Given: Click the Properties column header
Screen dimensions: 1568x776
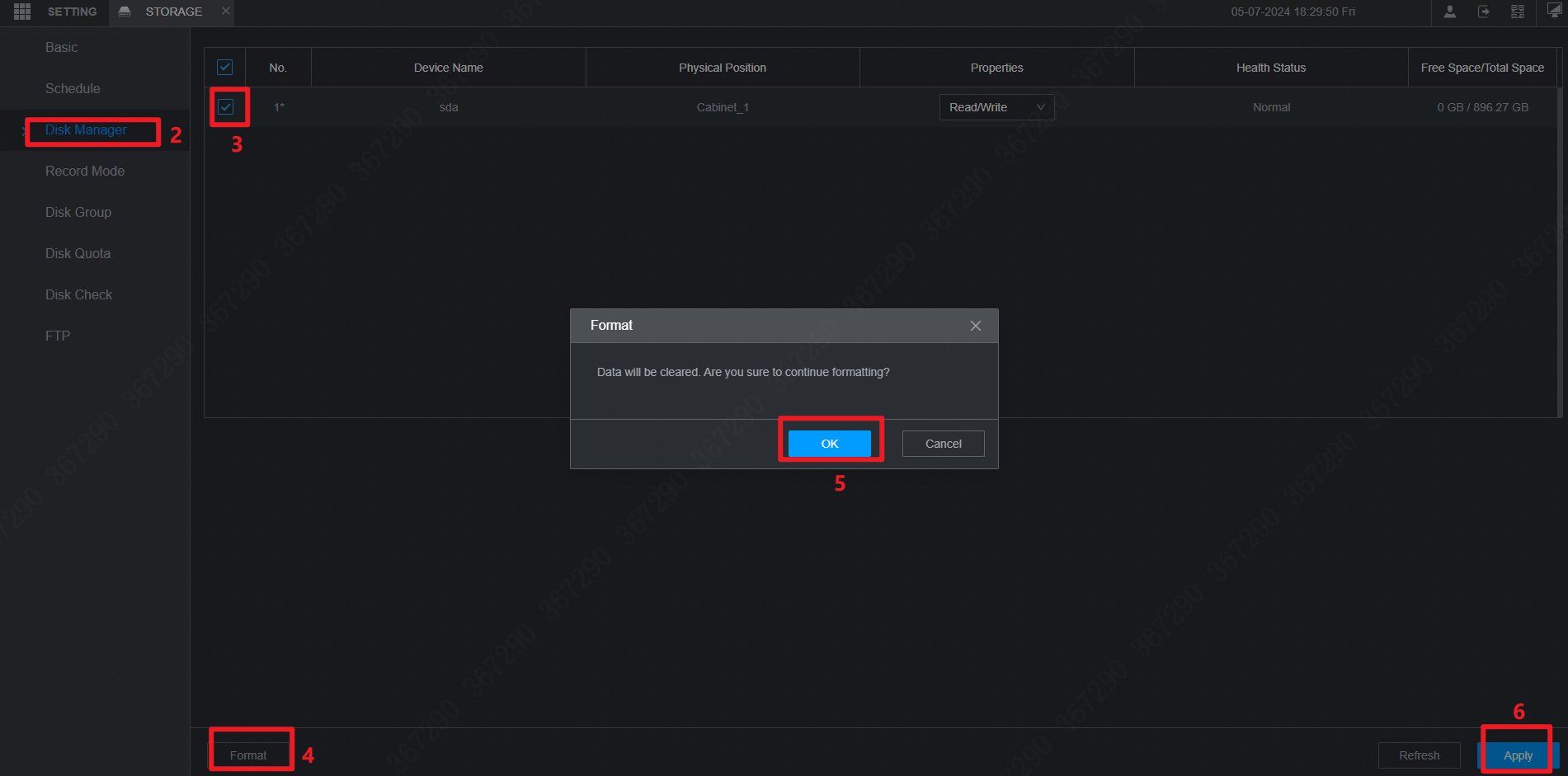Looking at the screenshot, I should pyautogui.click(x=996, y=68).
